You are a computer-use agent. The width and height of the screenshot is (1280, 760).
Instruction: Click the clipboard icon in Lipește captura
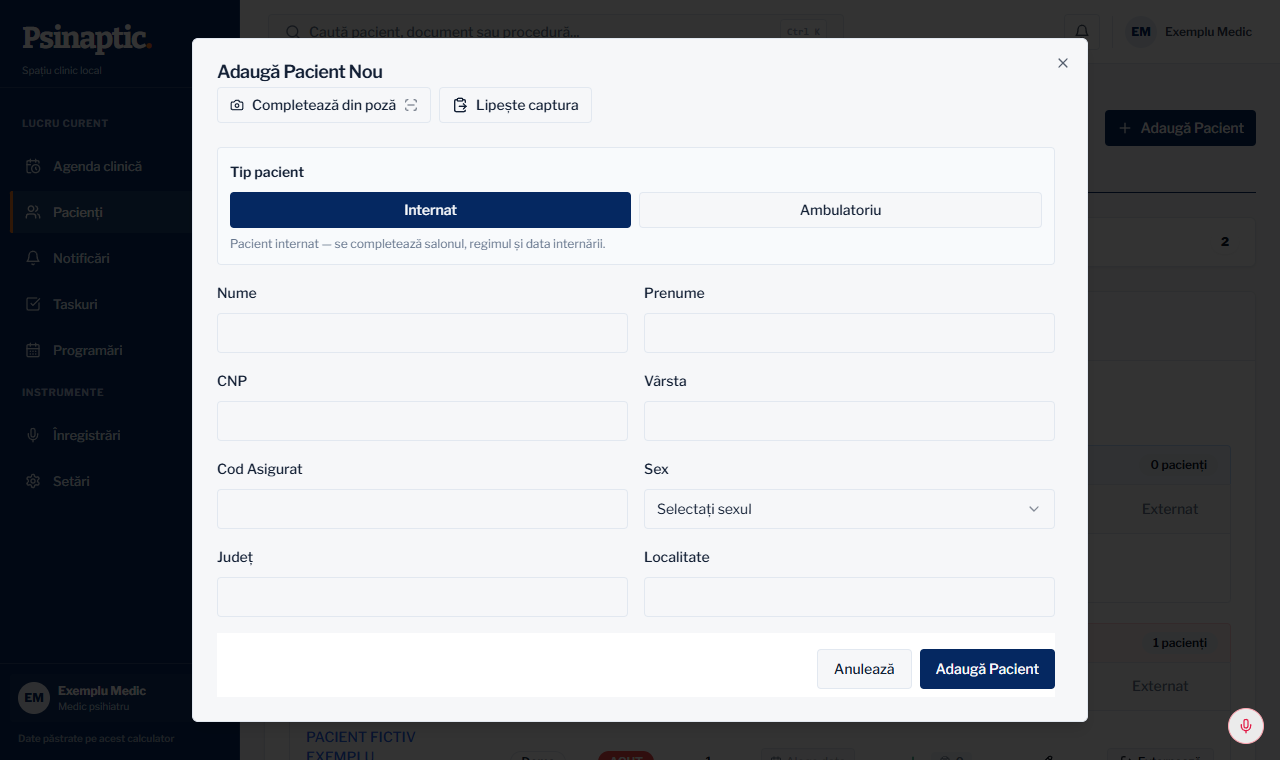pyautogui.click(x=460, y=105)
